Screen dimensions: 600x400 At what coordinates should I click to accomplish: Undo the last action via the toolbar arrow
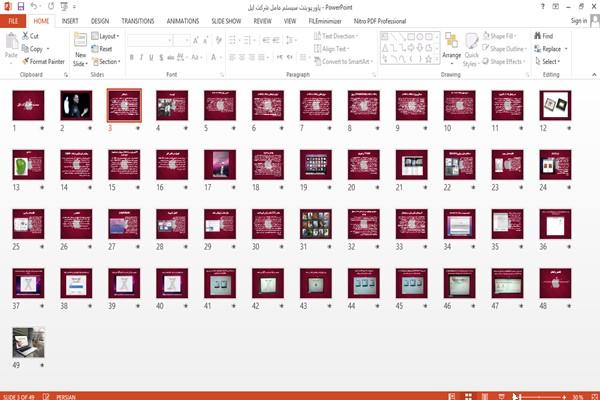[34, 7]
